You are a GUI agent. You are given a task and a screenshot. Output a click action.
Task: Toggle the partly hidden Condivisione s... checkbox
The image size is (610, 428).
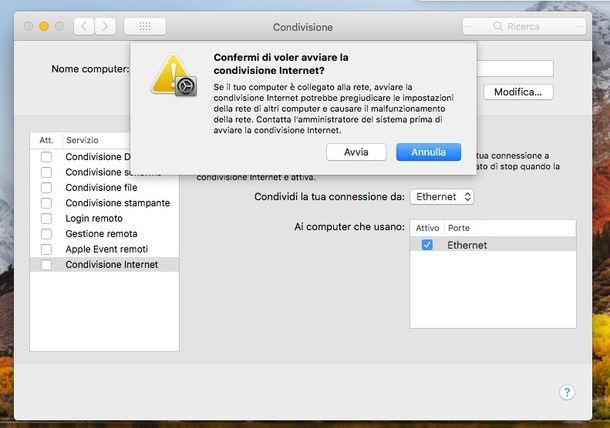[x=46, y=172]
